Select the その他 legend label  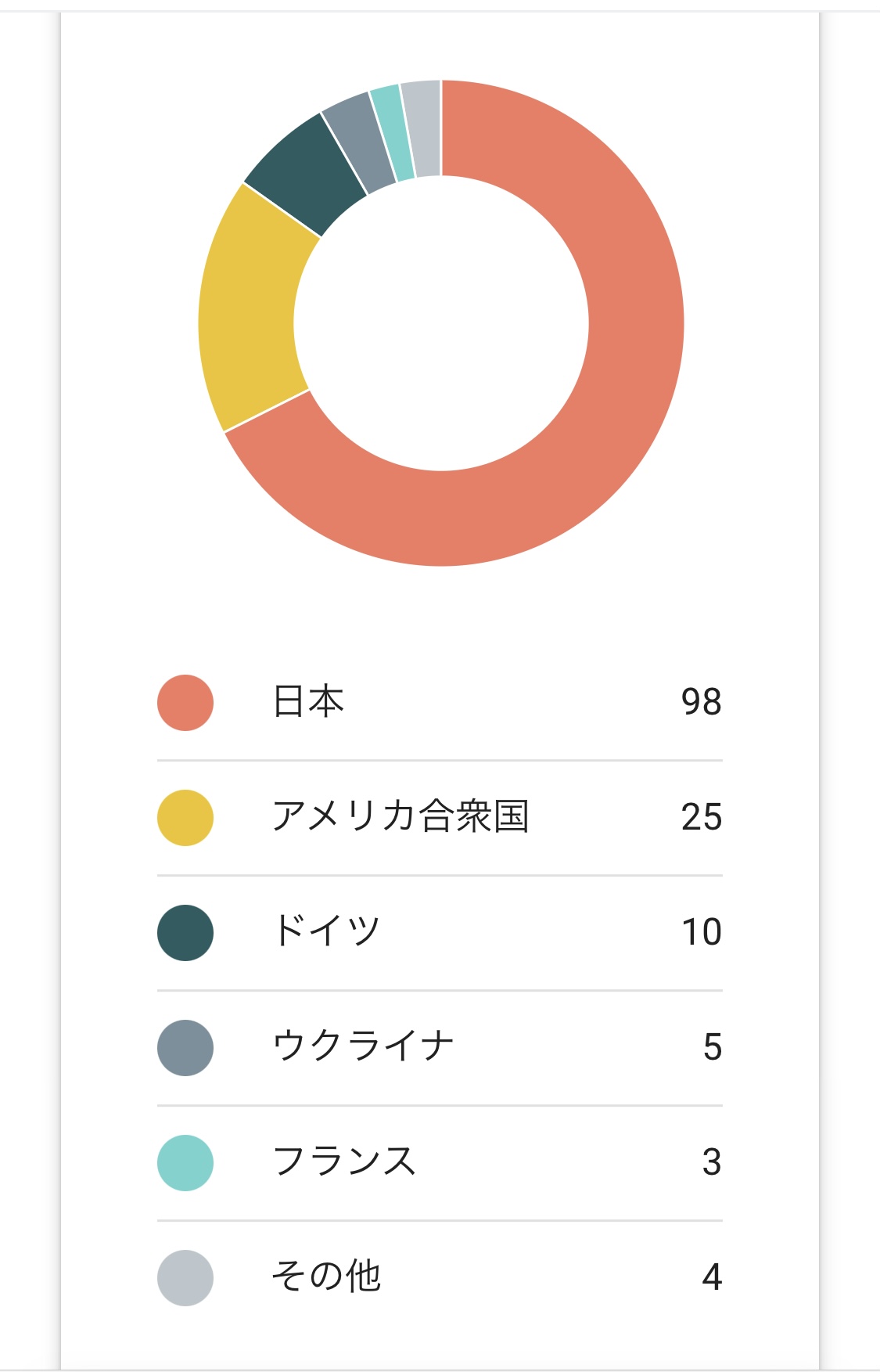(326, 1277)
